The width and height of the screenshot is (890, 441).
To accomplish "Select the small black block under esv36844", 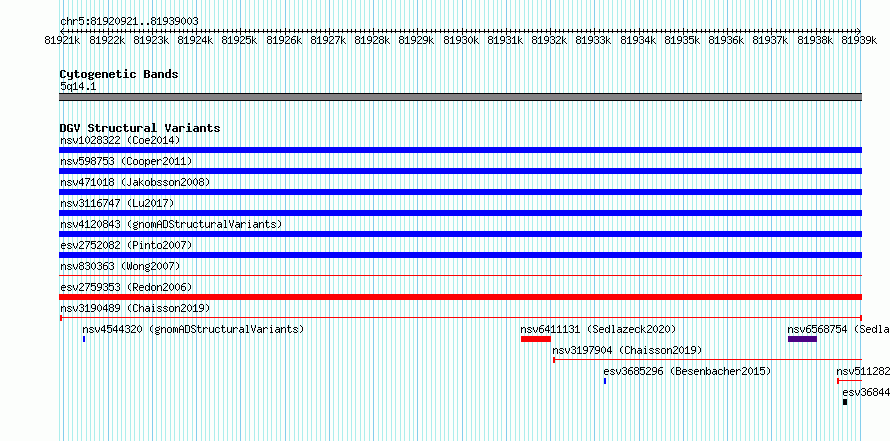I will pyautogui.click(x=845, y=402).
